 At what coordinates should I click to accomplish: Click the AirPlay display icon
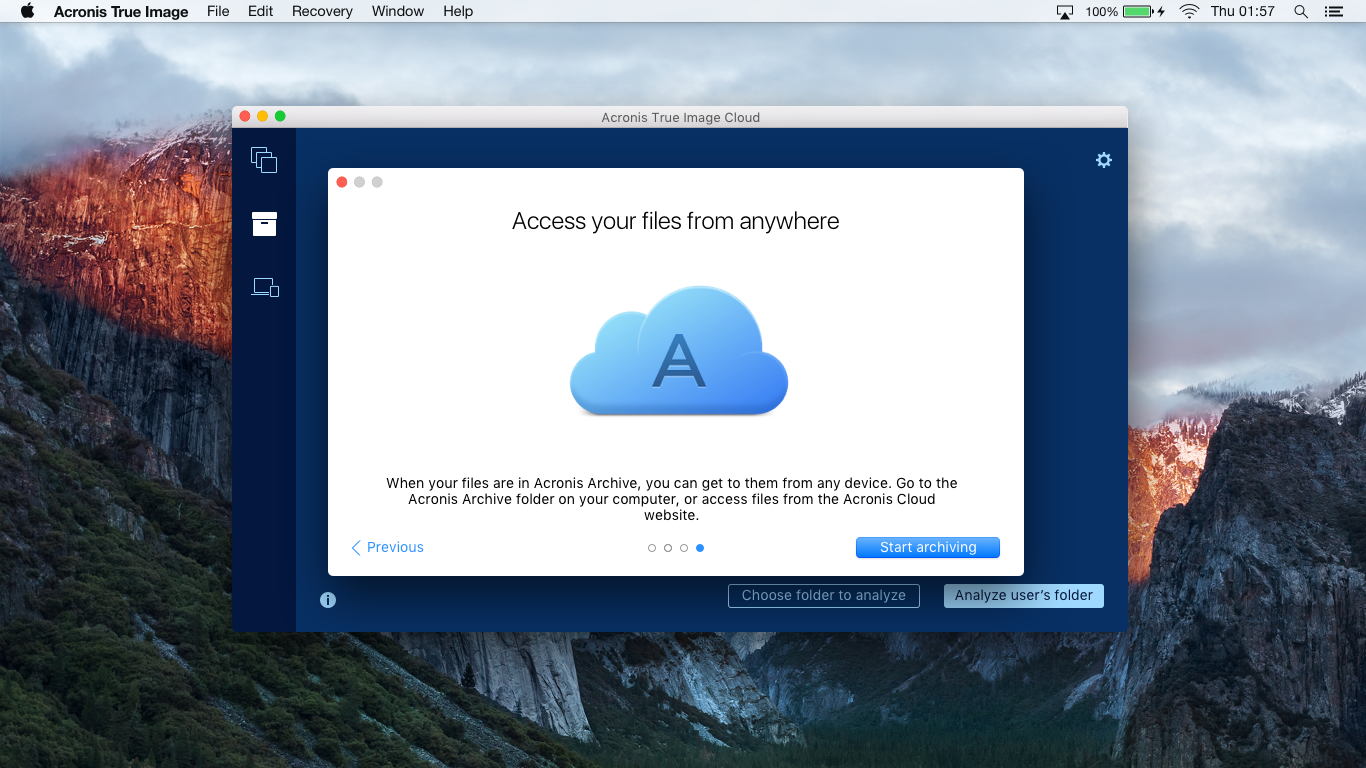[1065, 11]
